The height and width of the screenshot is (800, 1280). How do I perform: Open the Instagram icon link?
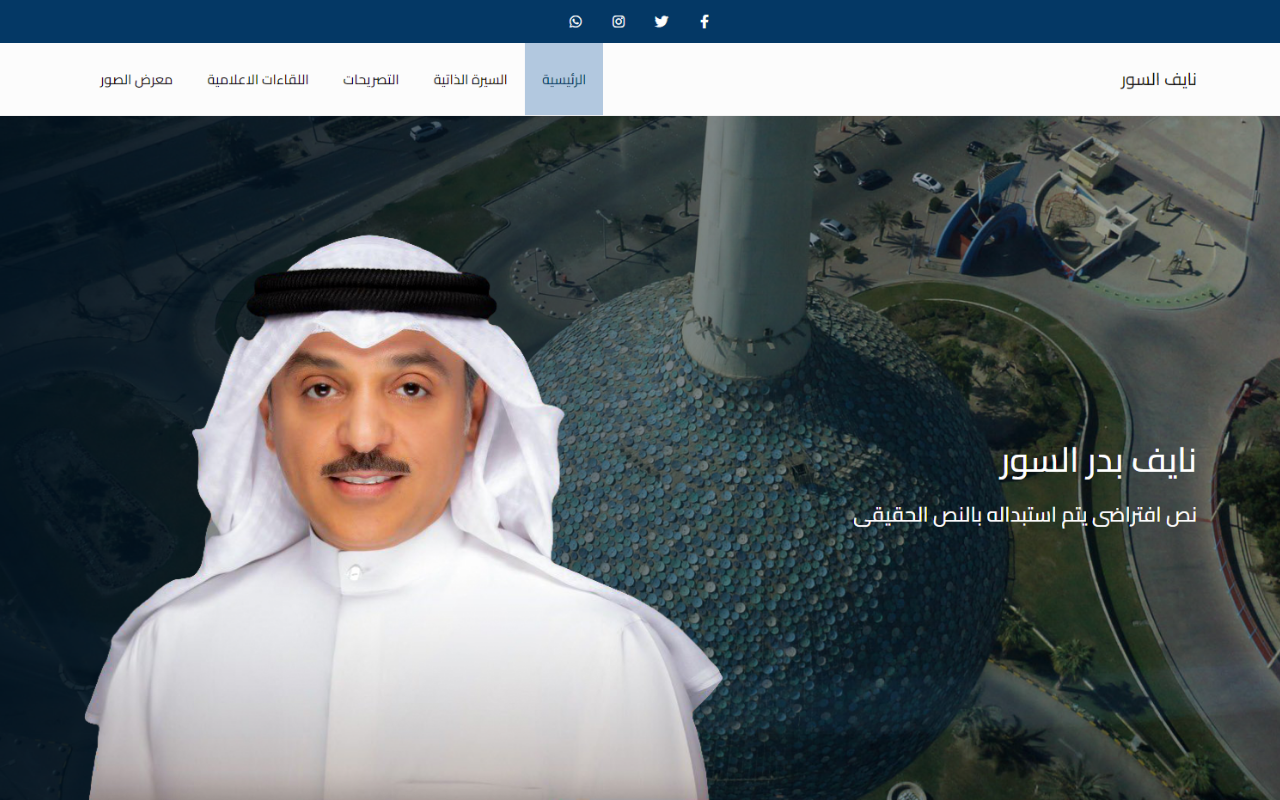coord(619,21)
